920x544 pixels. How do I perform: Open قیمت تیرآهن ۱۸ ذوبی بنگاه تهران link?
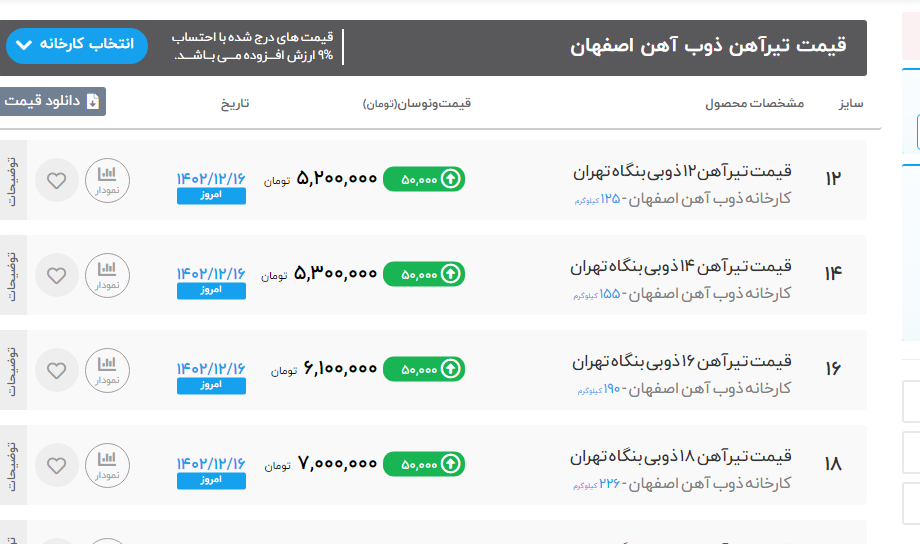(x=682, y=456)
